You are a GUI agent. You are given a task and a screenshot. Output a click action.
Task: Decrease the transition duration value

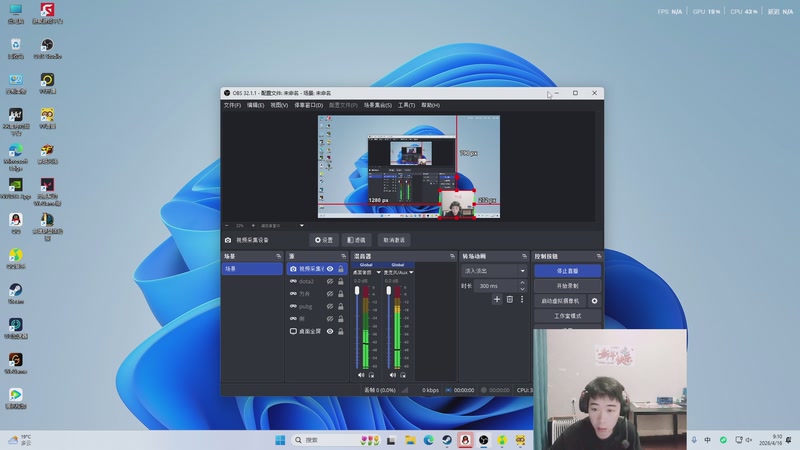click(x=522, y=289)
